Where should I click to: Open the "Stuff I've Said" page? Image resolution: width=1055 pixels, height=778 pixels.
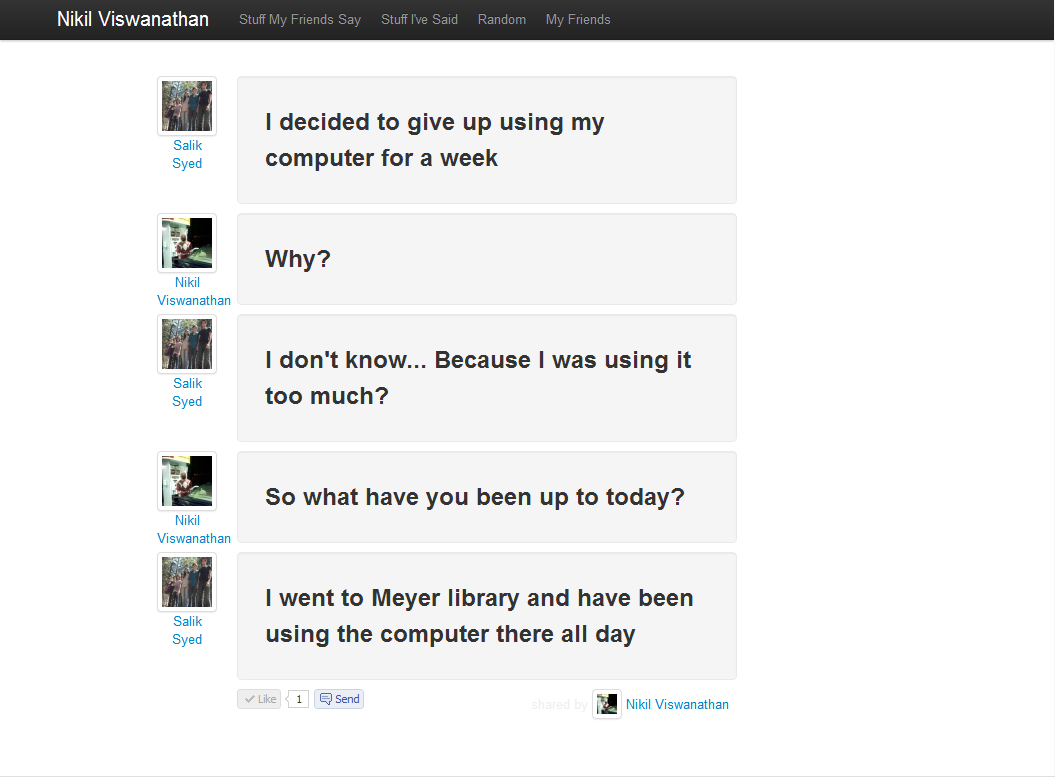[419, 19]
